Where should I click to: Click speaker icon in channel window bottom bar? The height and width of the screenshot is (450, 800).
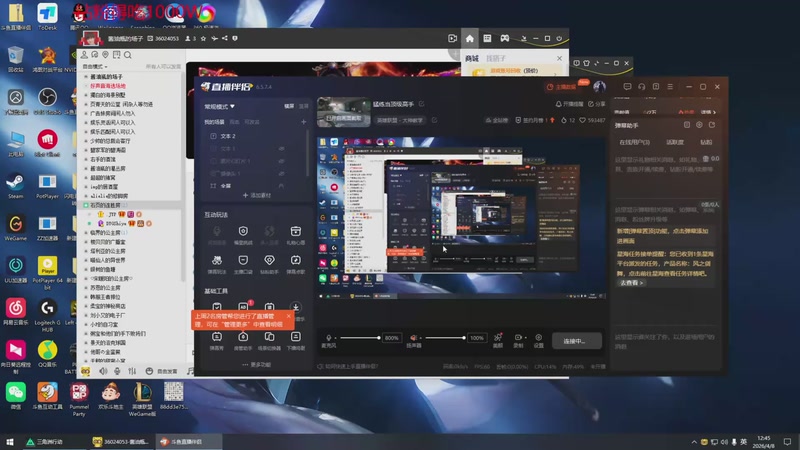pos(103,371)
